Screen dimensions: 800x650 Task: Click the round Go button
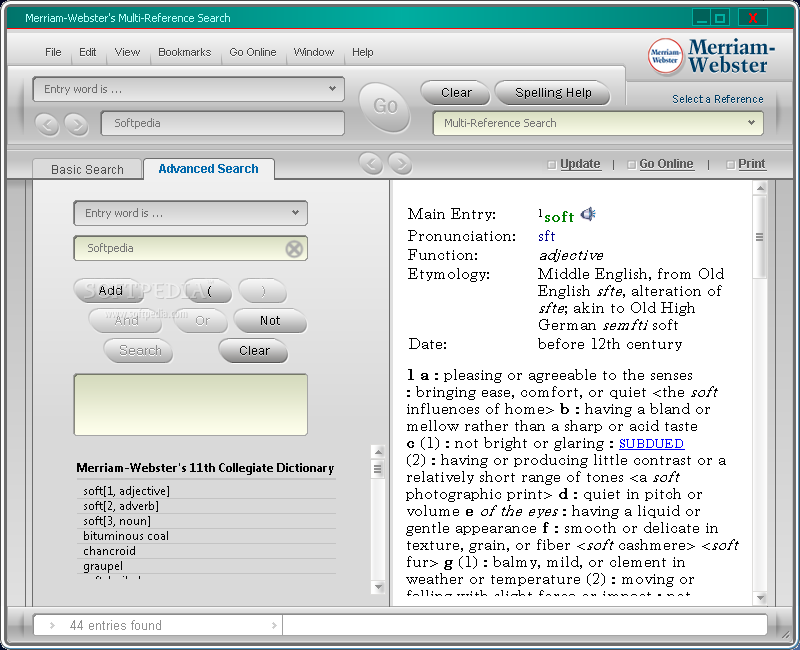point(385,106)
